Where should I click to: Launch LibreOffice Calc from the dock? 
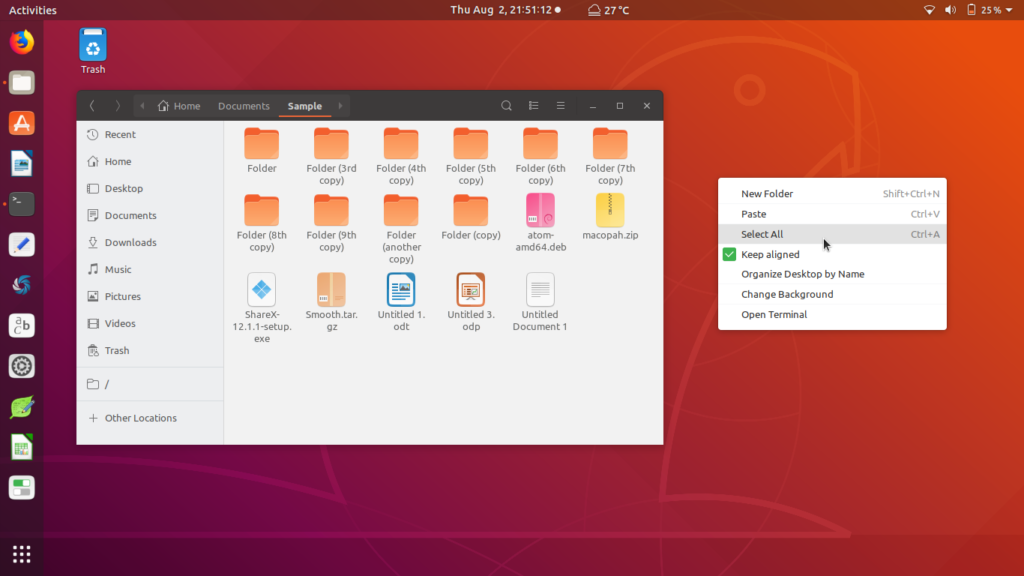[21, 448]
